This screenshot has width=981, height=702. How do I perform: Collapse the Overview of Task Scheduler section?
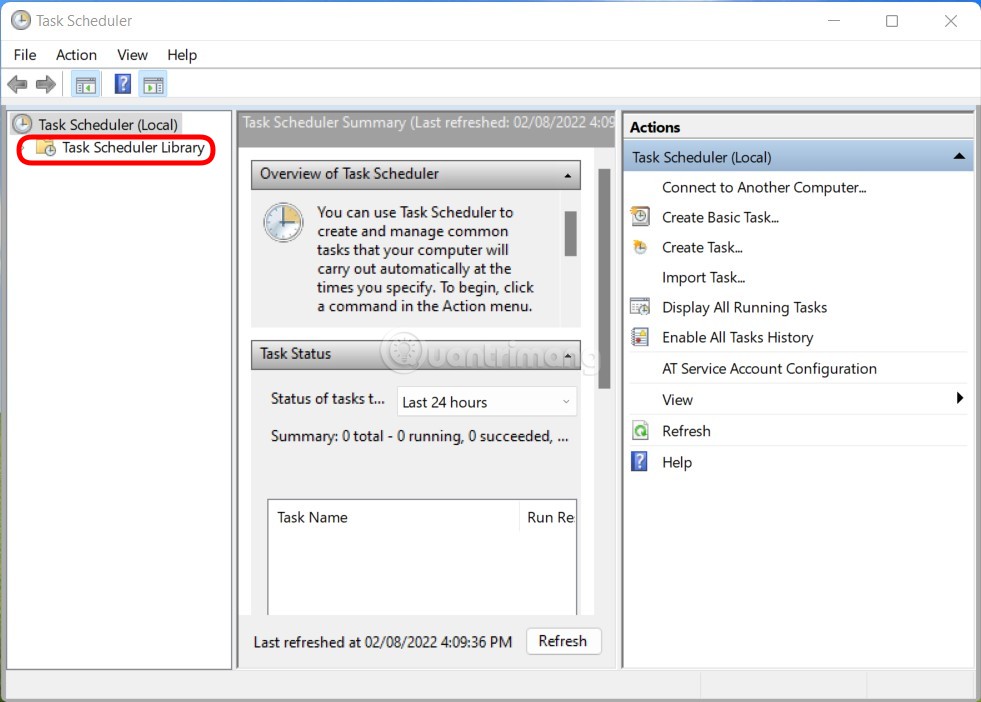(x=566, y=174)
